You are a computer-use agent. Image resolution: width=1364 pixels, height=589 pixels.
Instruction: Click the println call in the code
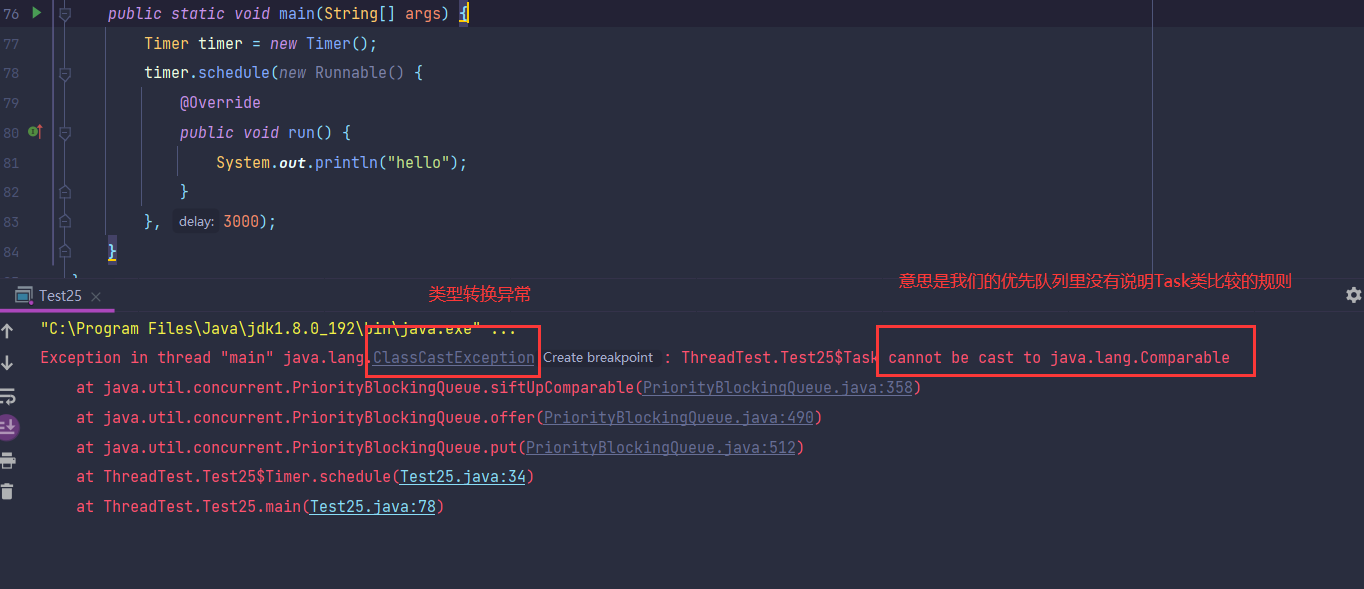tap(346, 162)
